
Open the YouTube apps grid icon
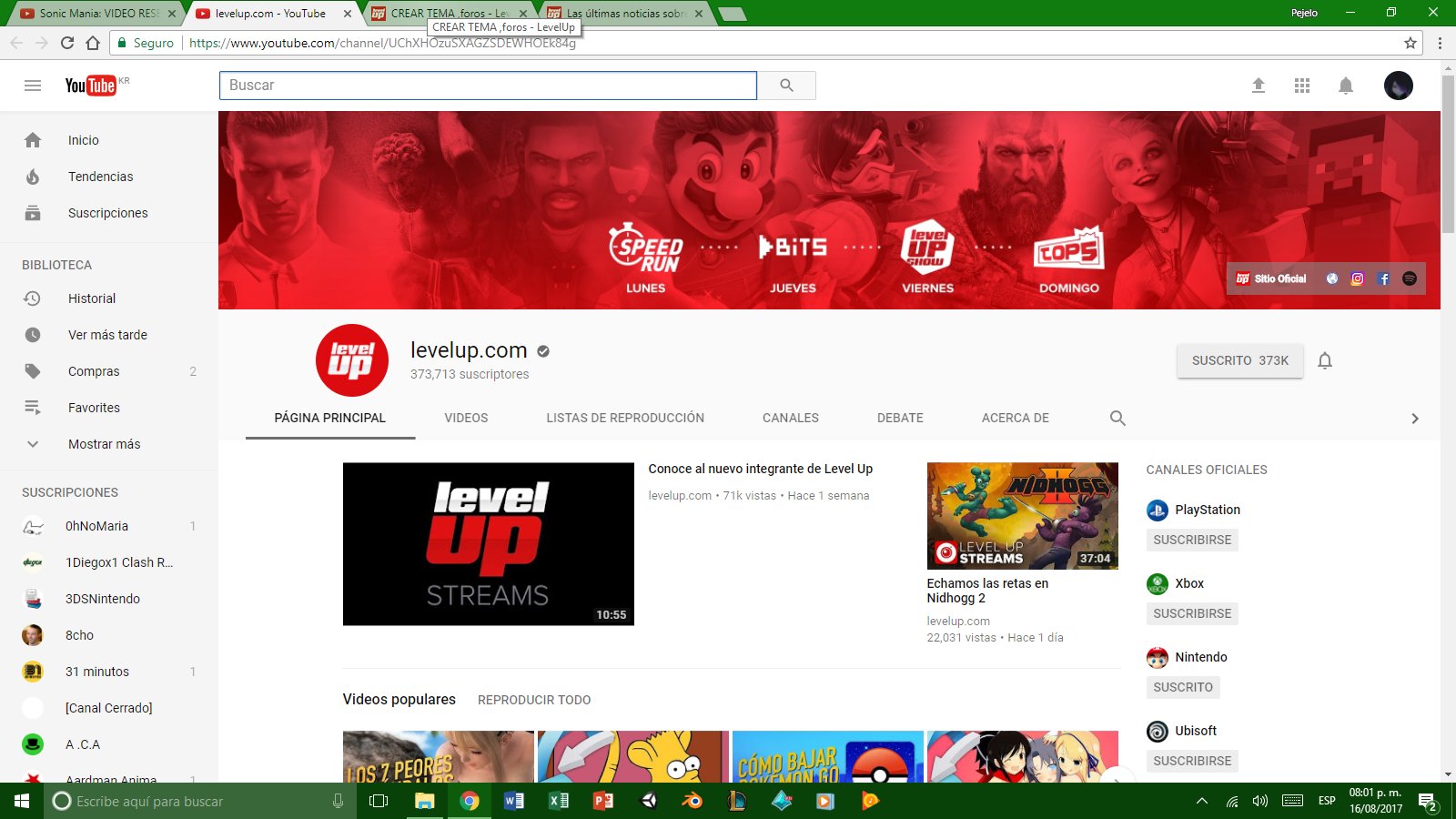pyautogui.click(x=1302, y=86)
